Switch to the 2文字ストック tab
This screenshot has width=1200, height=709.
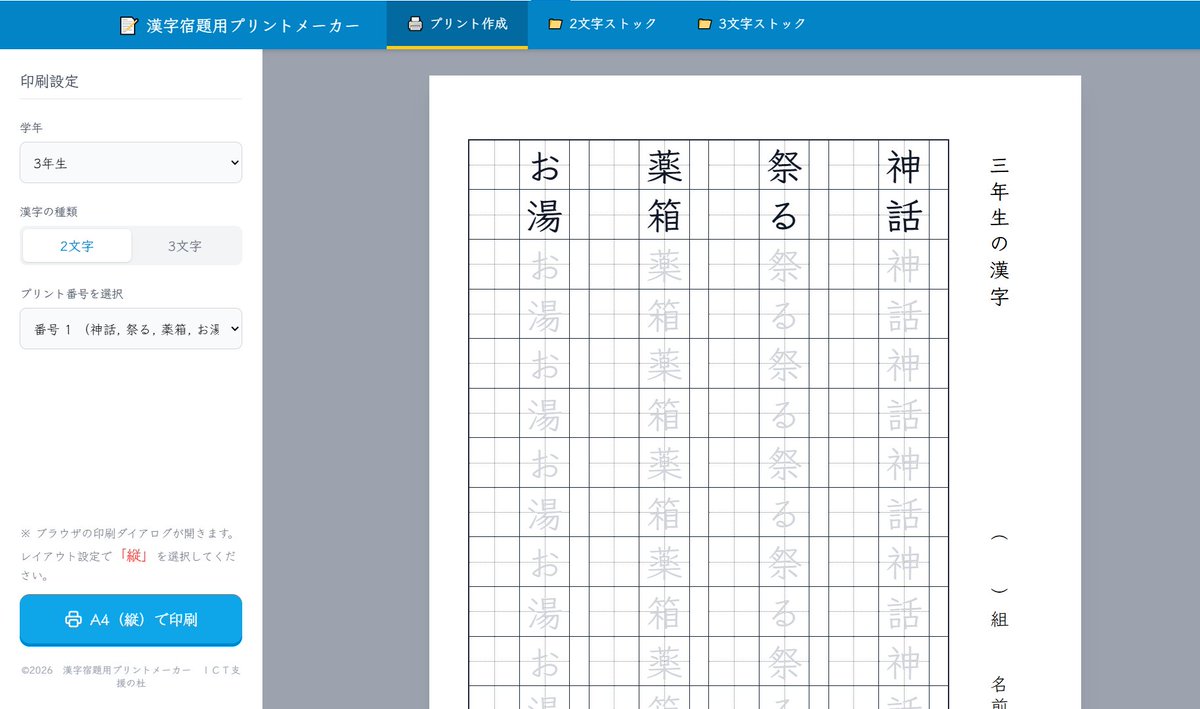coord(602,24)
